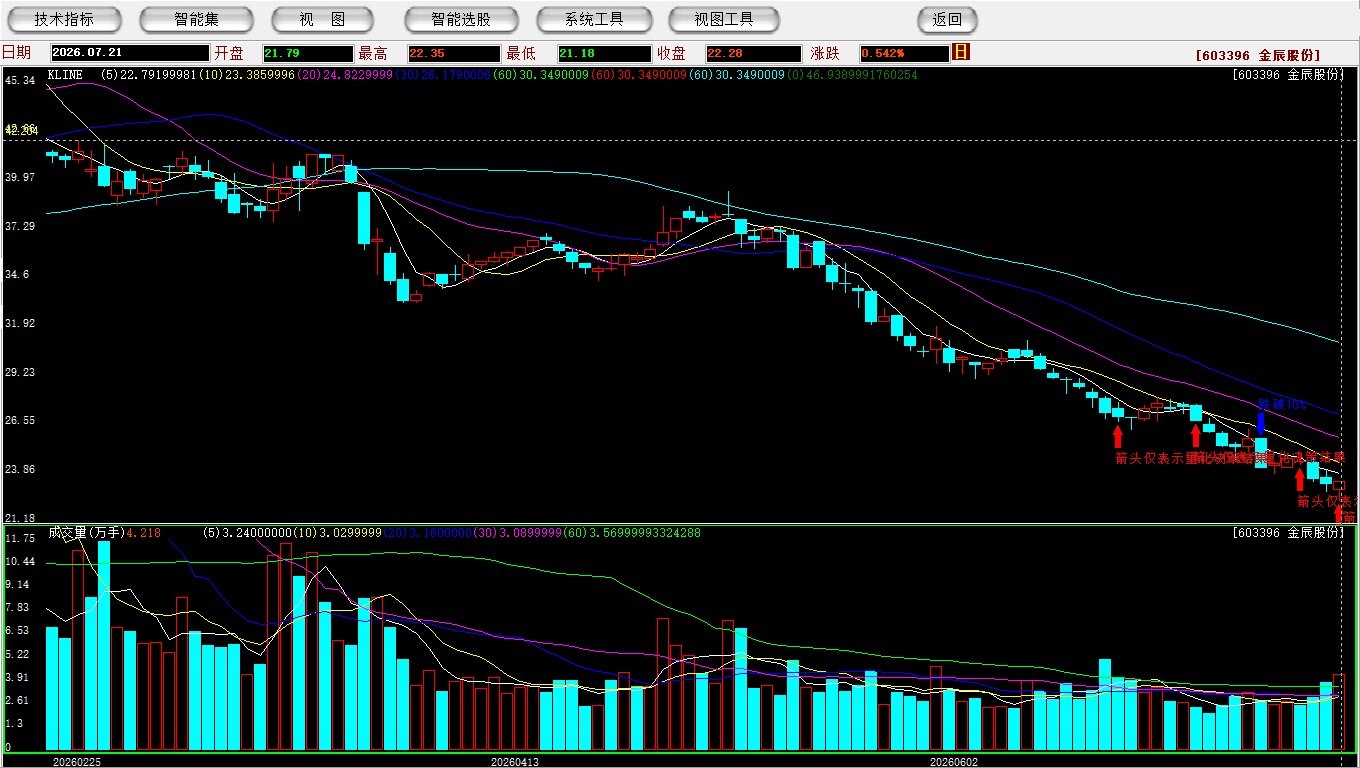Click the dark red [603396 金辰股份] header label
The height and width of the screenshot is (768, 1360).
[x=1257, y=56]
